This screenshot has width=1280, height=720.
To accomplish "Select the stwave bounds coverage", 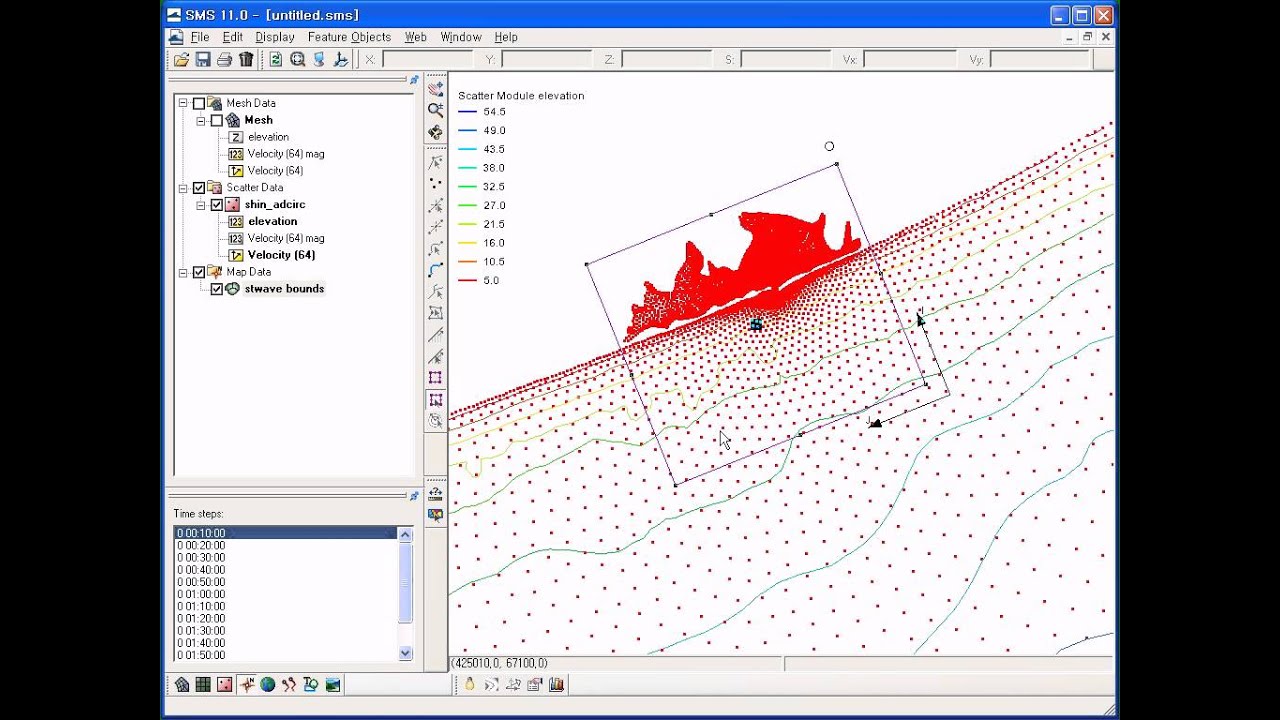I will click(284, 289).
